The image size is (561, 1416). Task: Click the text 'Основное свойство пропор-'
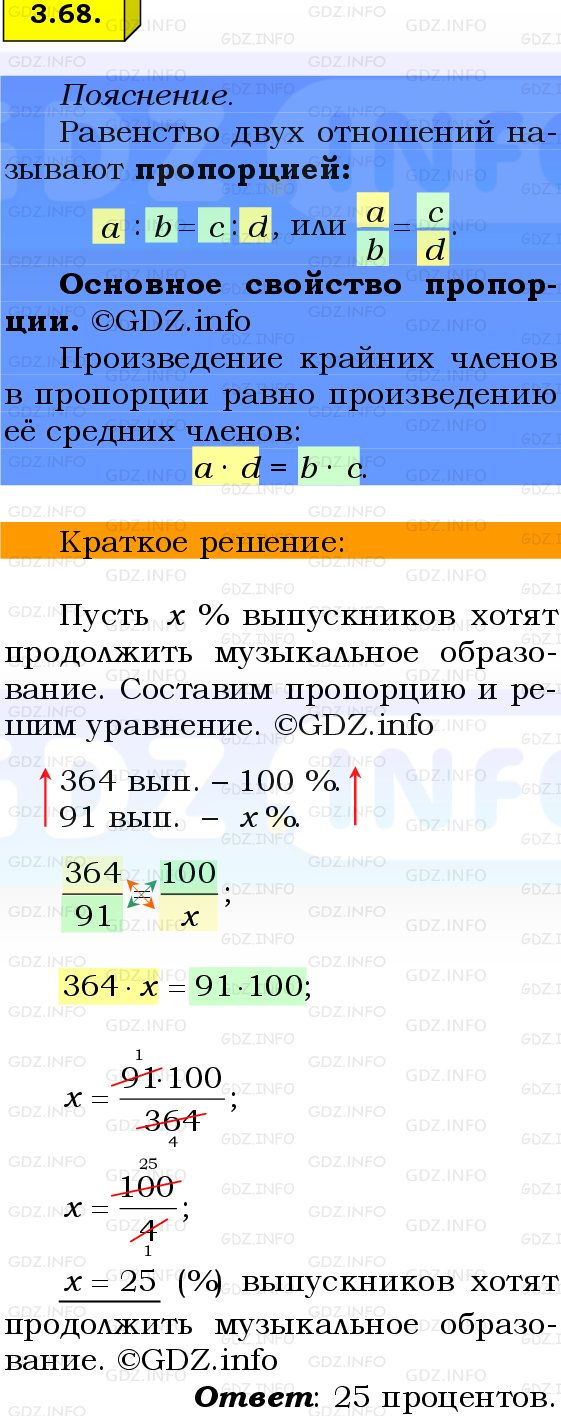(308, 285)
